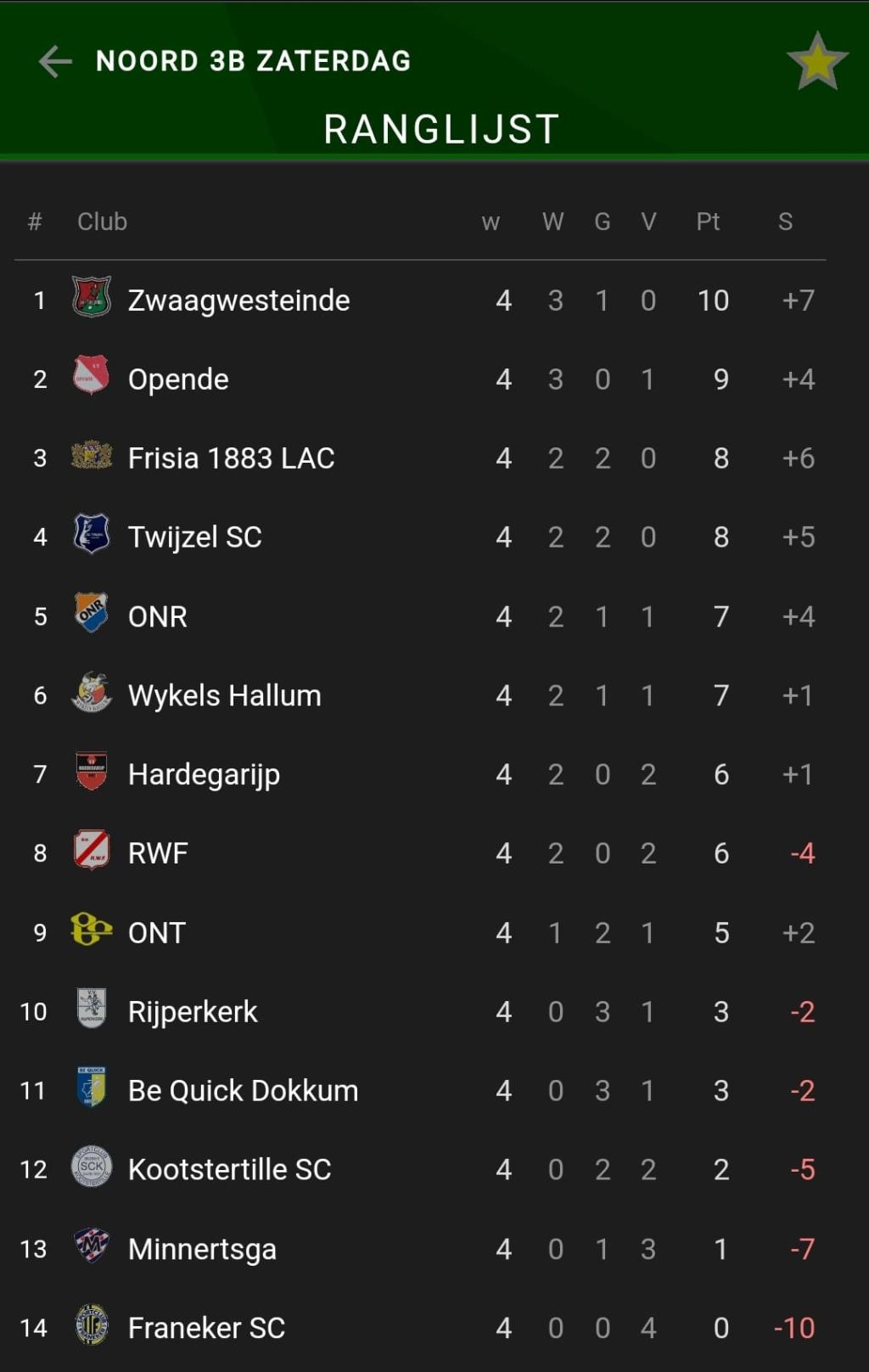Tap the ONT yellow logo
Screen dimensions: 869x1372
[92, 930]
